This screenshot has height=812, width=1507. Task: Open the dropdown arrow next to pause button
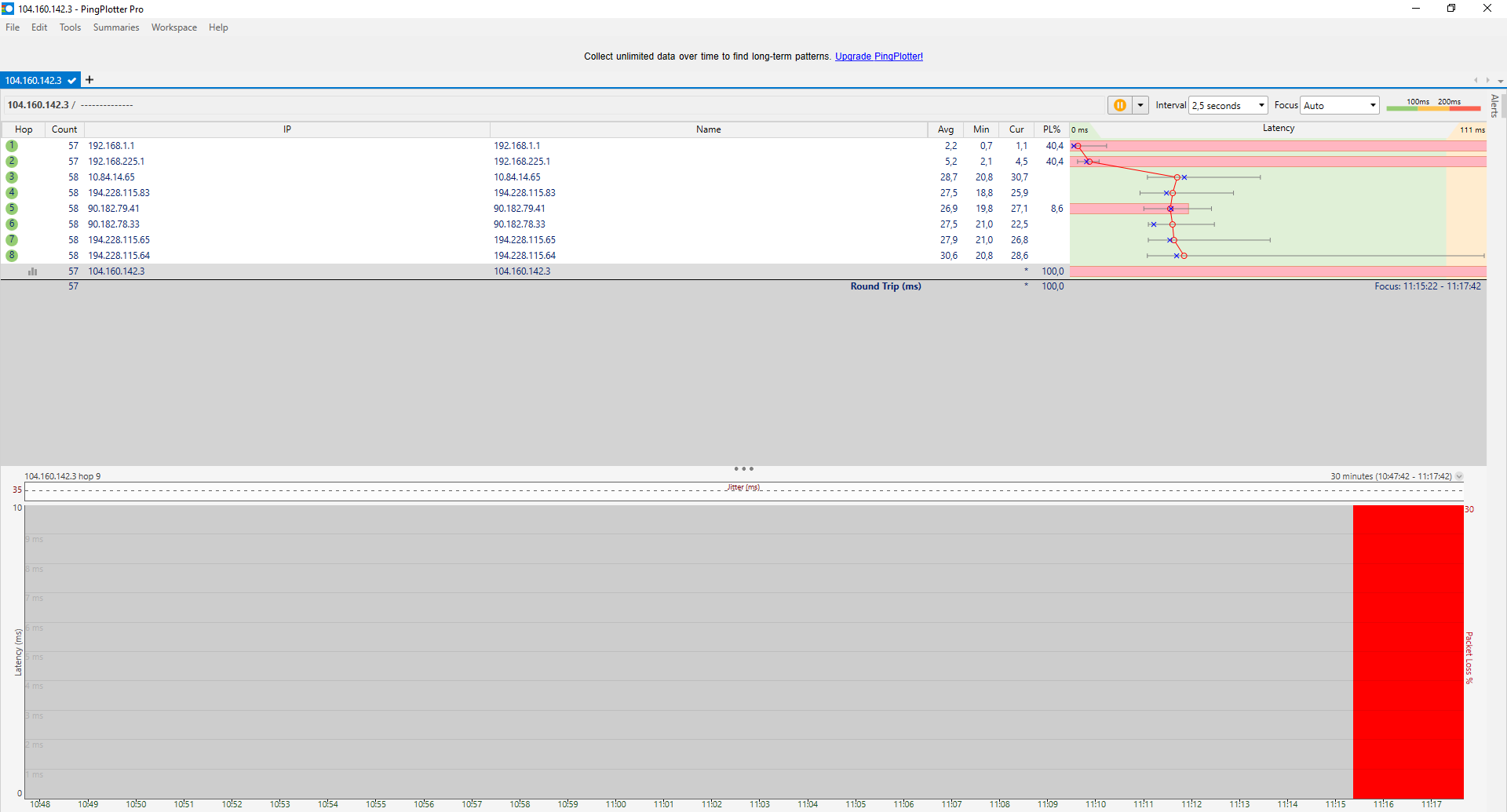1140,105
